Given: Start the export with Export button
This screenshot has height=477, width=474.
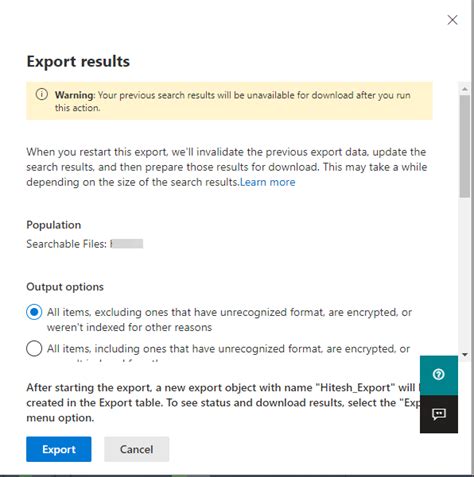Looking at the screenshot, I should (59, 449).
